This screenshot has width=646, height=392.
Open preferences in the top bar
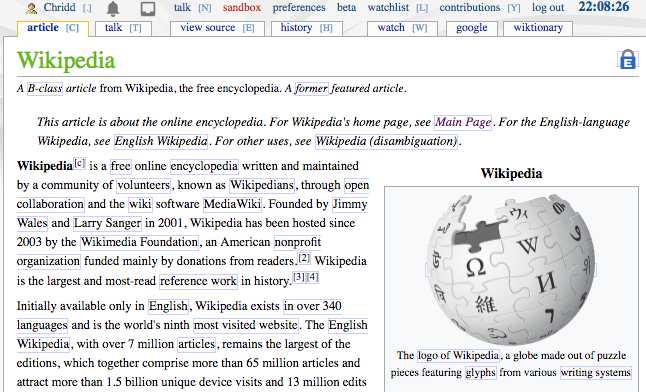(299, 7)
